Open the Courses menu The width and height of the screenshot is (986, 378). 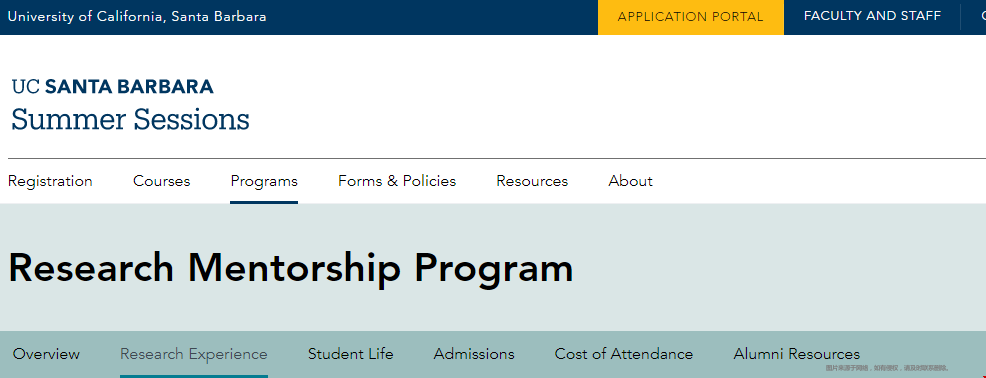coord(162,181)
